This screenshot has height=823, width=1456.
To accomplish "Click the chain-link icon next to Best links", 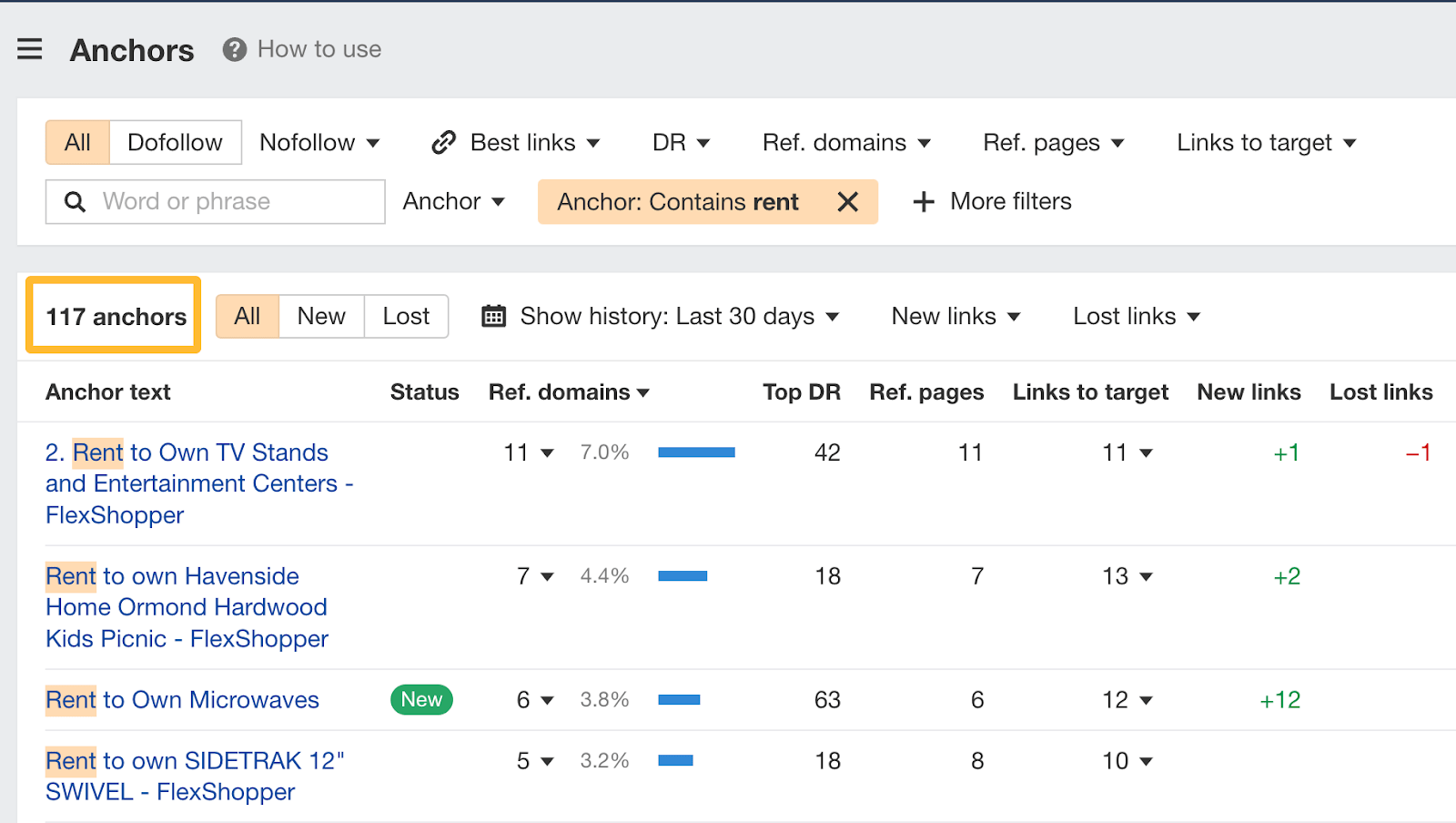I will click(x=442, y=142).
